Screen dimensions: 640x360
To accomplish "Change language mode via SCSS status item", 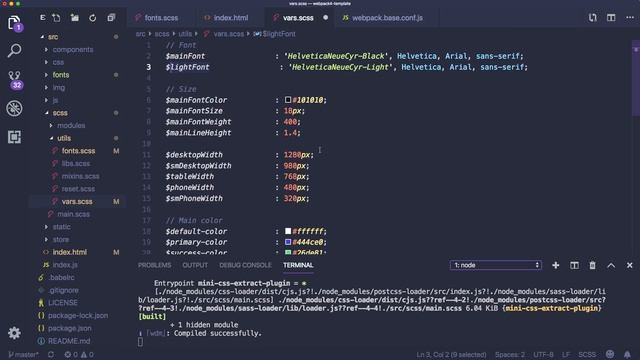I will [x=587, y=355].
